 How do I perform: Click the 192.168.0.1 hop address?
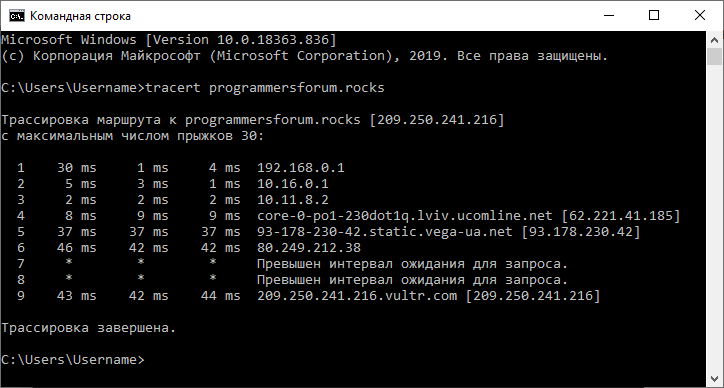coord(301,168)
